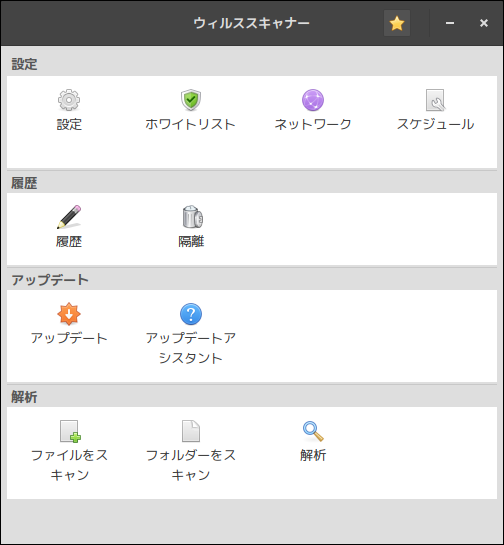Click the yellow star button in title bar
The image size is (504, 545).
point(397,23)
